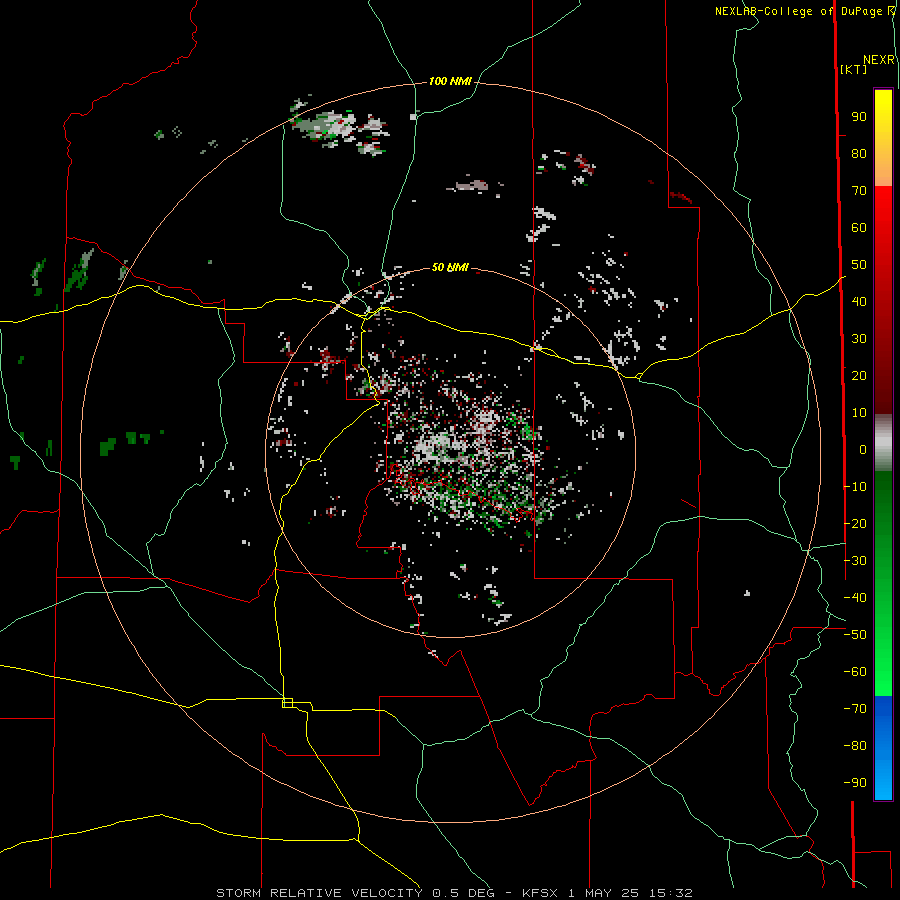This screenshot has height=900, width=900.
Task: Click the -50 value on velocity scale
Action: pos(855,635)
